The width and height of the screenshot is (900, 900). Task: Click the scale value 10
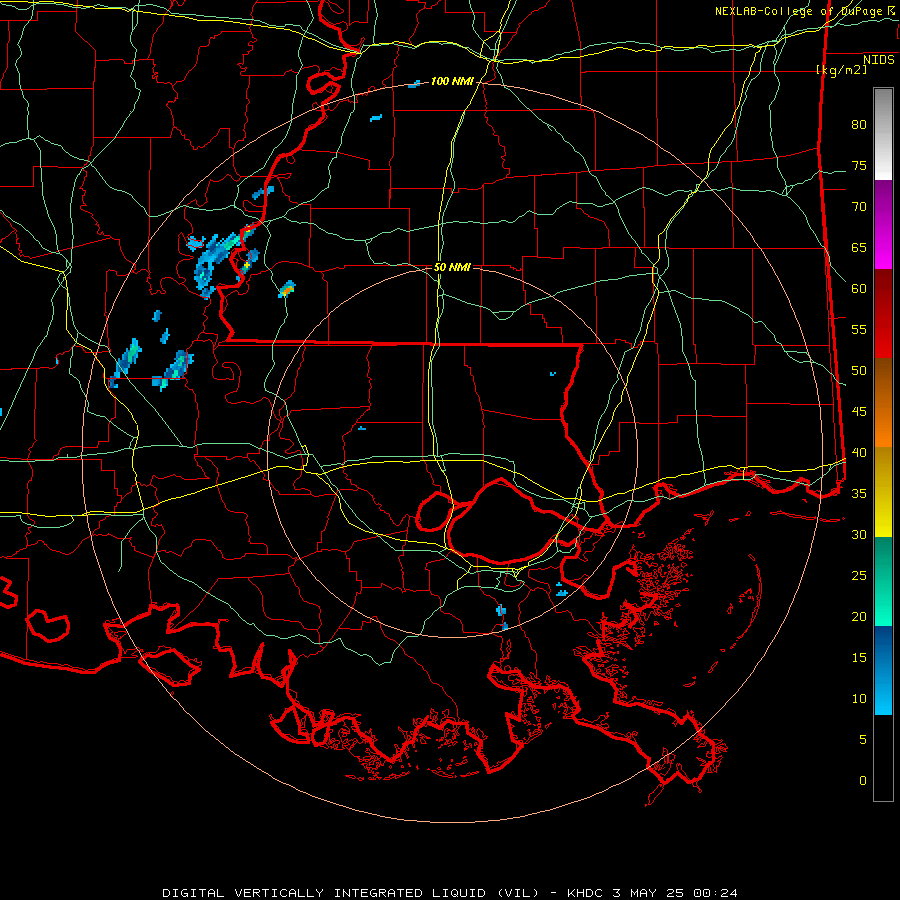[859, 699]
